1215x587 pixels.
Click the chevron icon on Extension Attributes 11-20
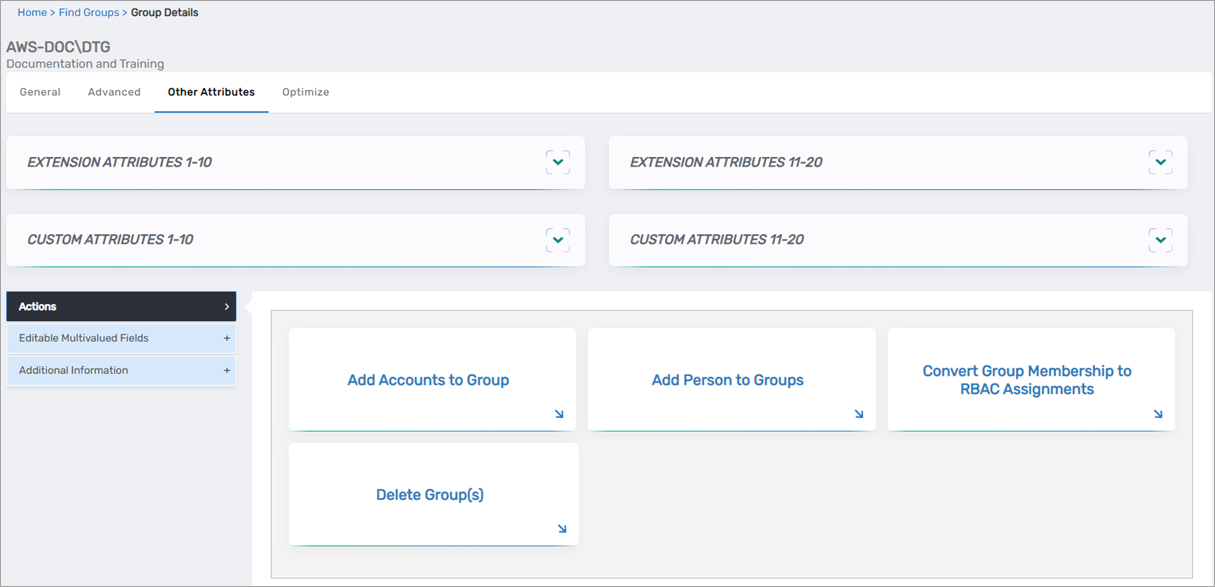1161,161
